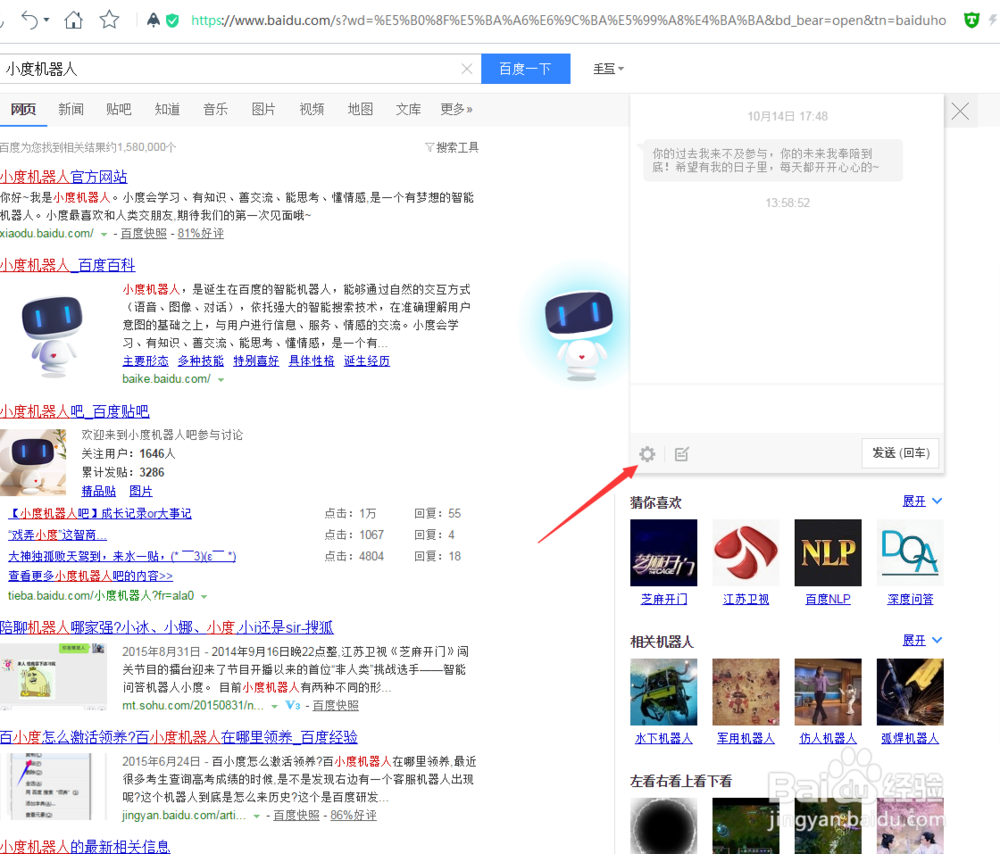Image resolution: width=1000 pixels, height=854 pixels.
Task: Switch to the 新闻 search tab
Action: 70,109
